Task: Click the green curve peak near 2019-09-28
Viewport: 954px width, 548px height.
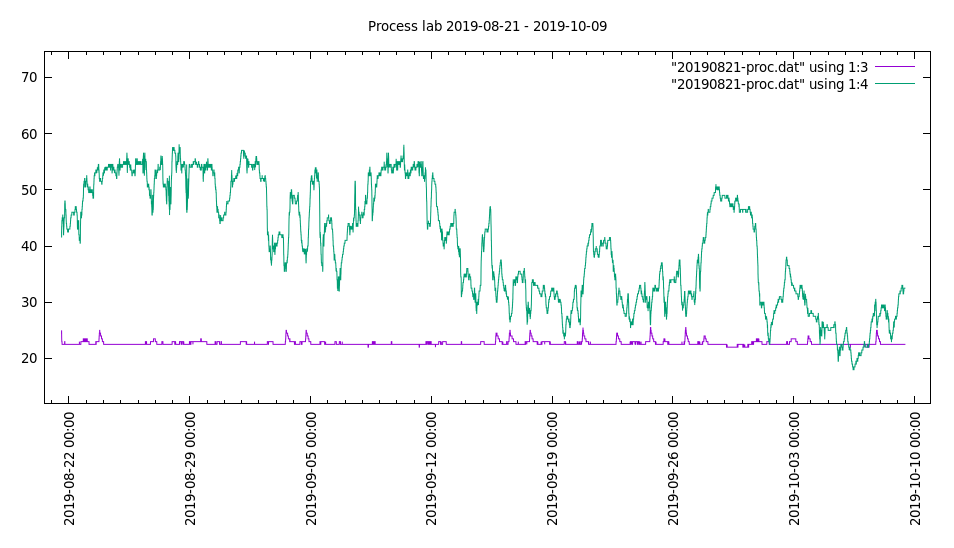Action: (x=717, y=186)
